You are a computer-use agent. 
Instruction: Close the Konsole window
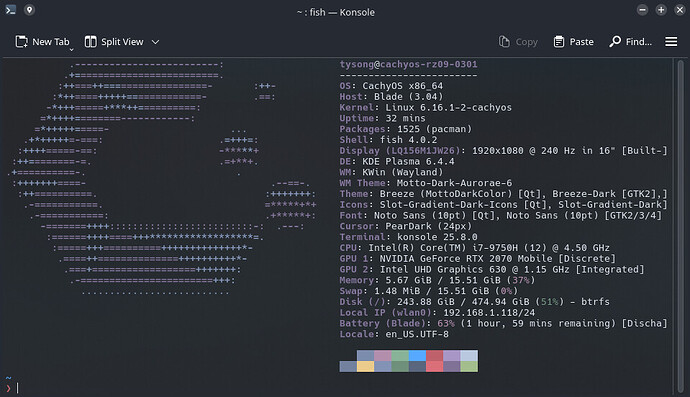pyautogui.click(x=680, y=10)
